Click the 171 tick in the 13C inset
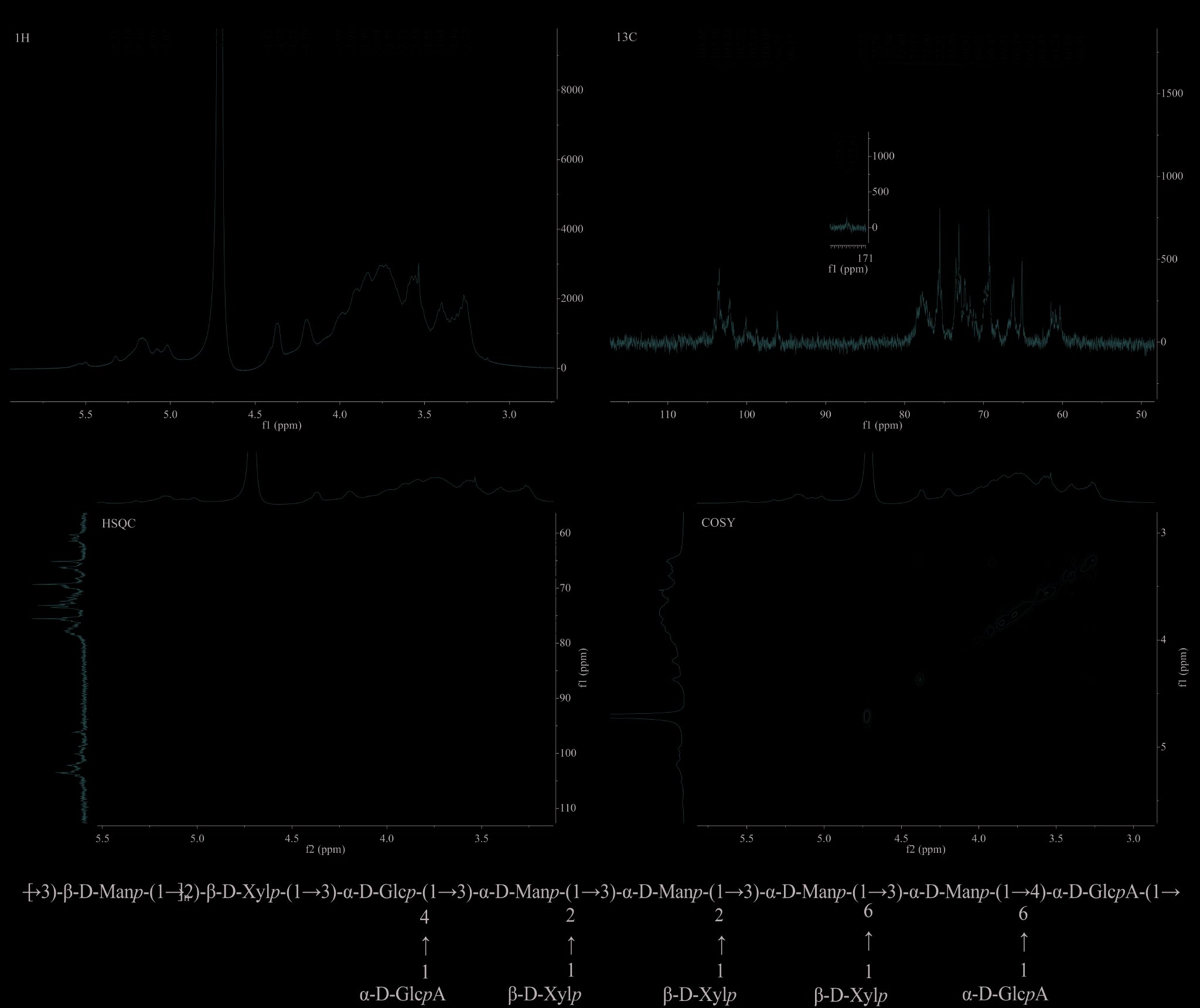Viewport: 1200px width, 1008px height. pos(865,258)
